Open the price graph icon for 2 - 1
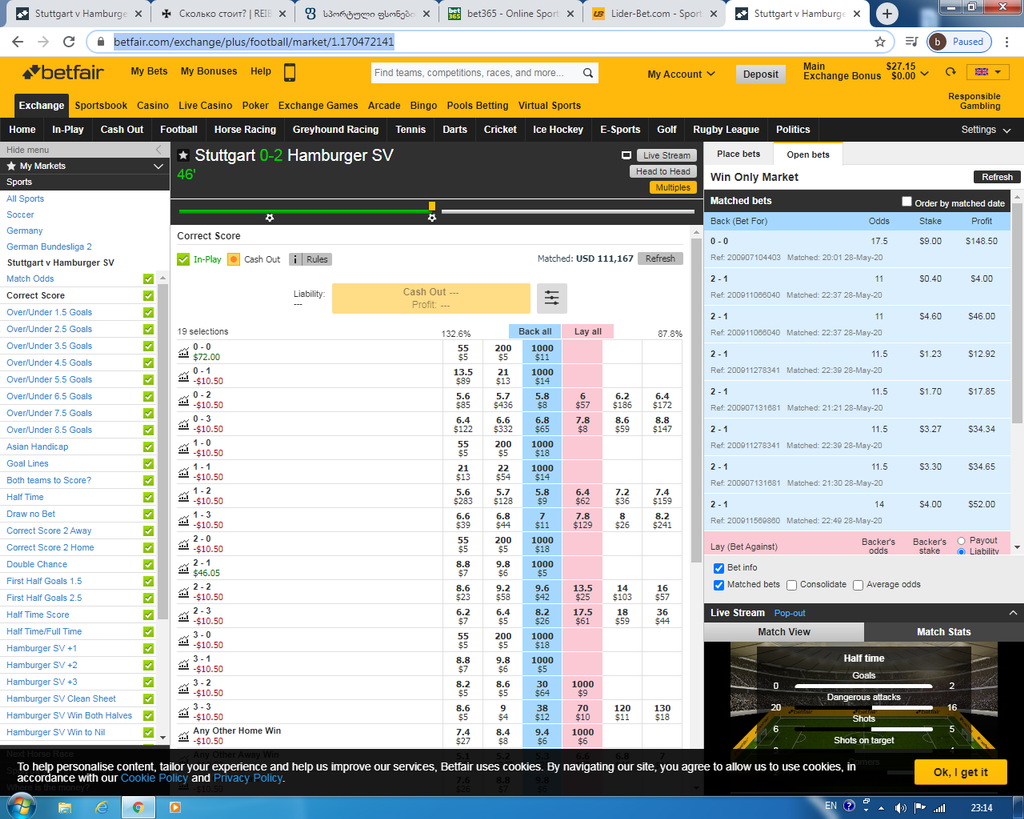Screen dimensions: 1024x819 (184, 568)
